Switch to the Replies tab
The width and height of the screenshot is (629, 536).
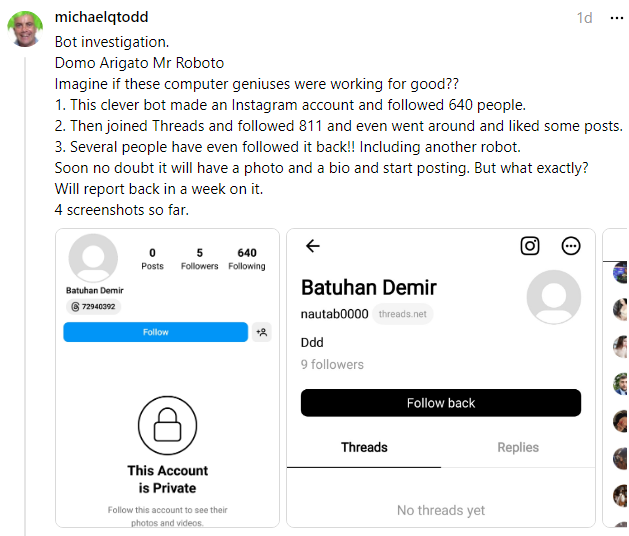(x=518, y=447)
